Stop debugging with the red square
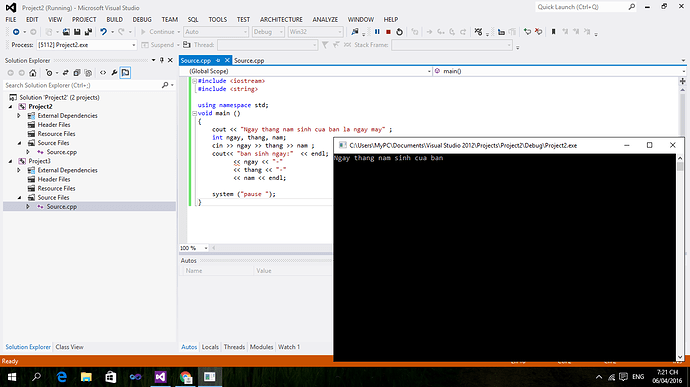Screen dimensions: 690x387 [388, 32]
